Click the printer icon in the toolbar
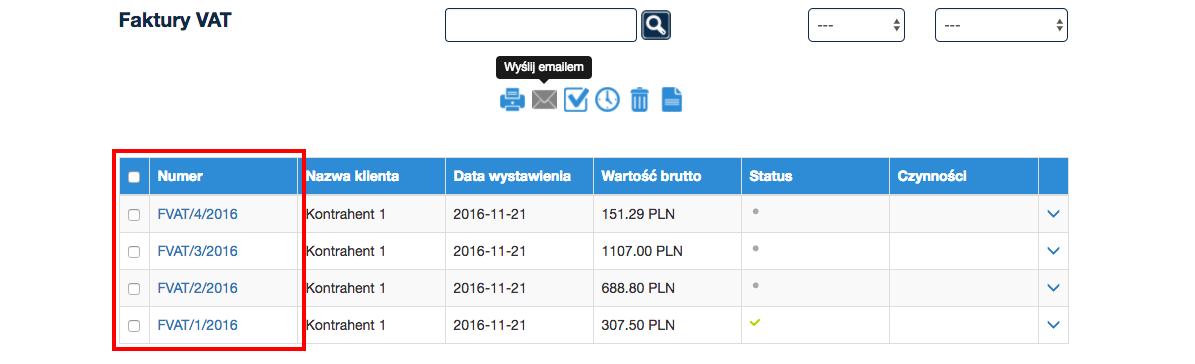This screenshot has width=1195, height=364. coord(512,100)
